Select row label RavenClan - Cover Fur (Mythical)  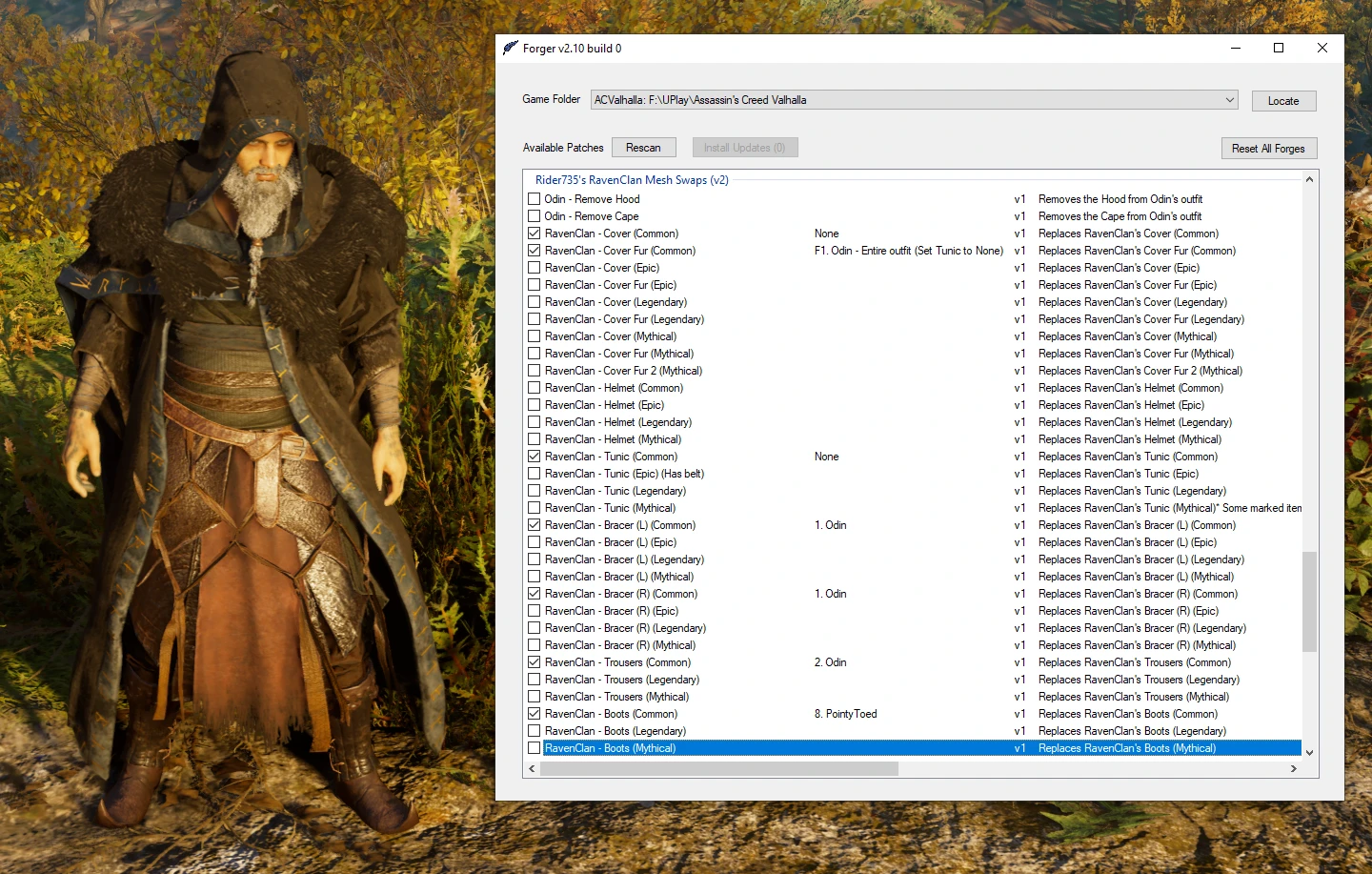point(619,354)
